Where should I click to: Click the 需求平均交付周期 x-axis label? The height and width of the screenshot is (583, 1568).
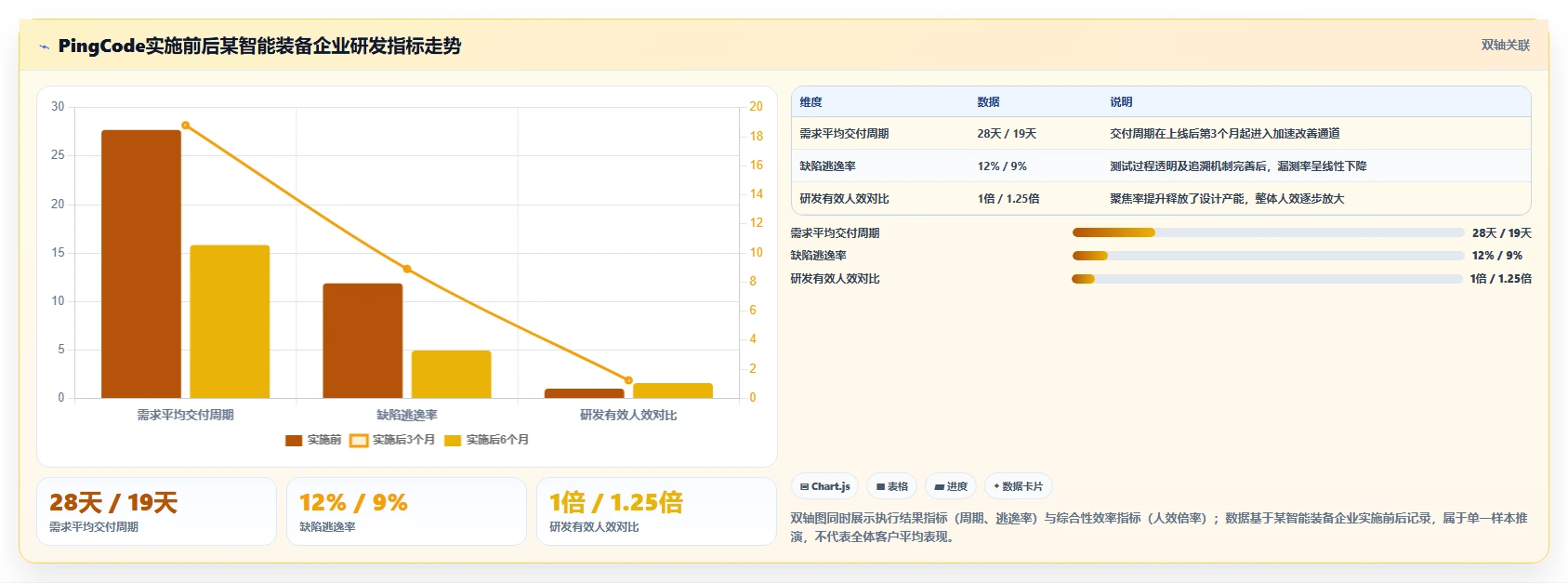[x=186, y=415]
